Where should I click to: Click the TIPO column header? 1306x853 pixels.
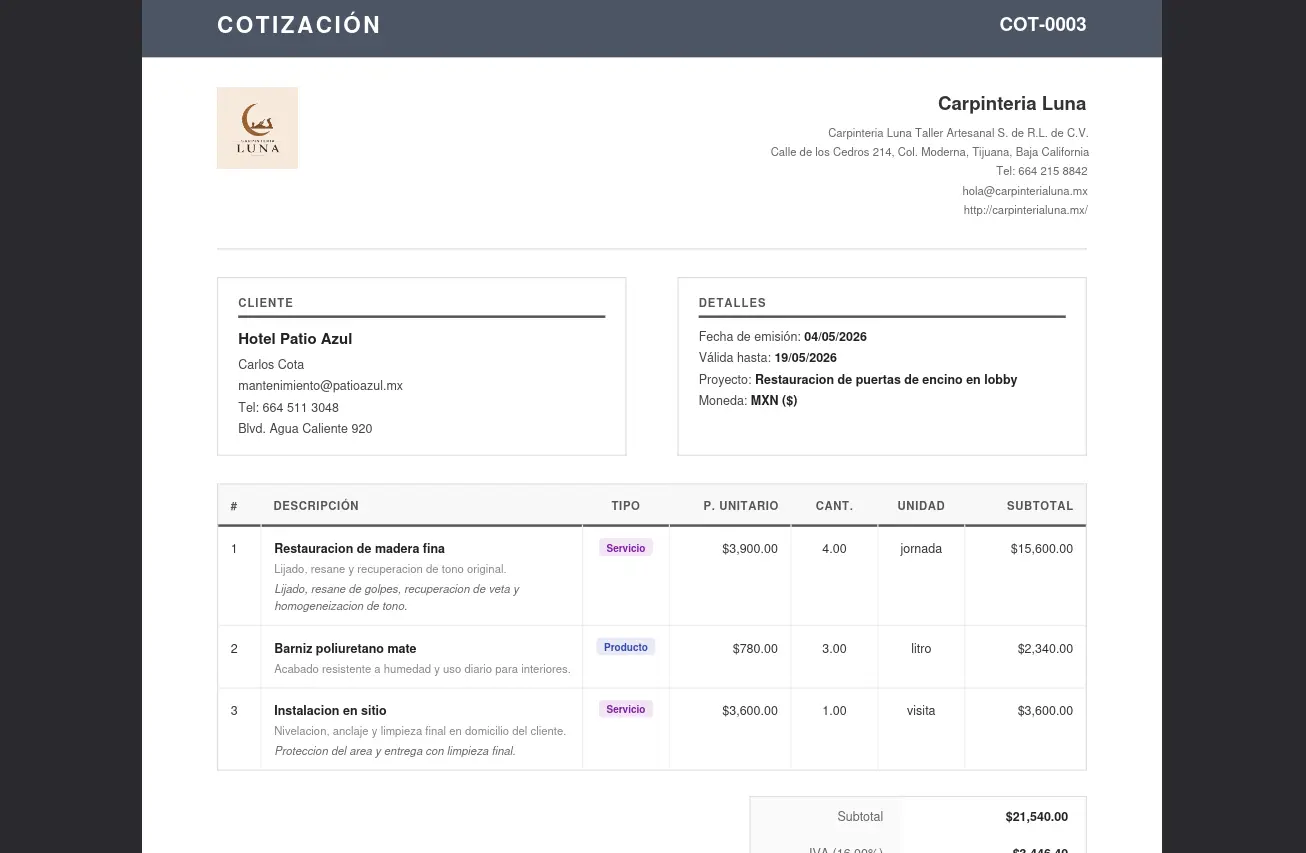(626, 506)
